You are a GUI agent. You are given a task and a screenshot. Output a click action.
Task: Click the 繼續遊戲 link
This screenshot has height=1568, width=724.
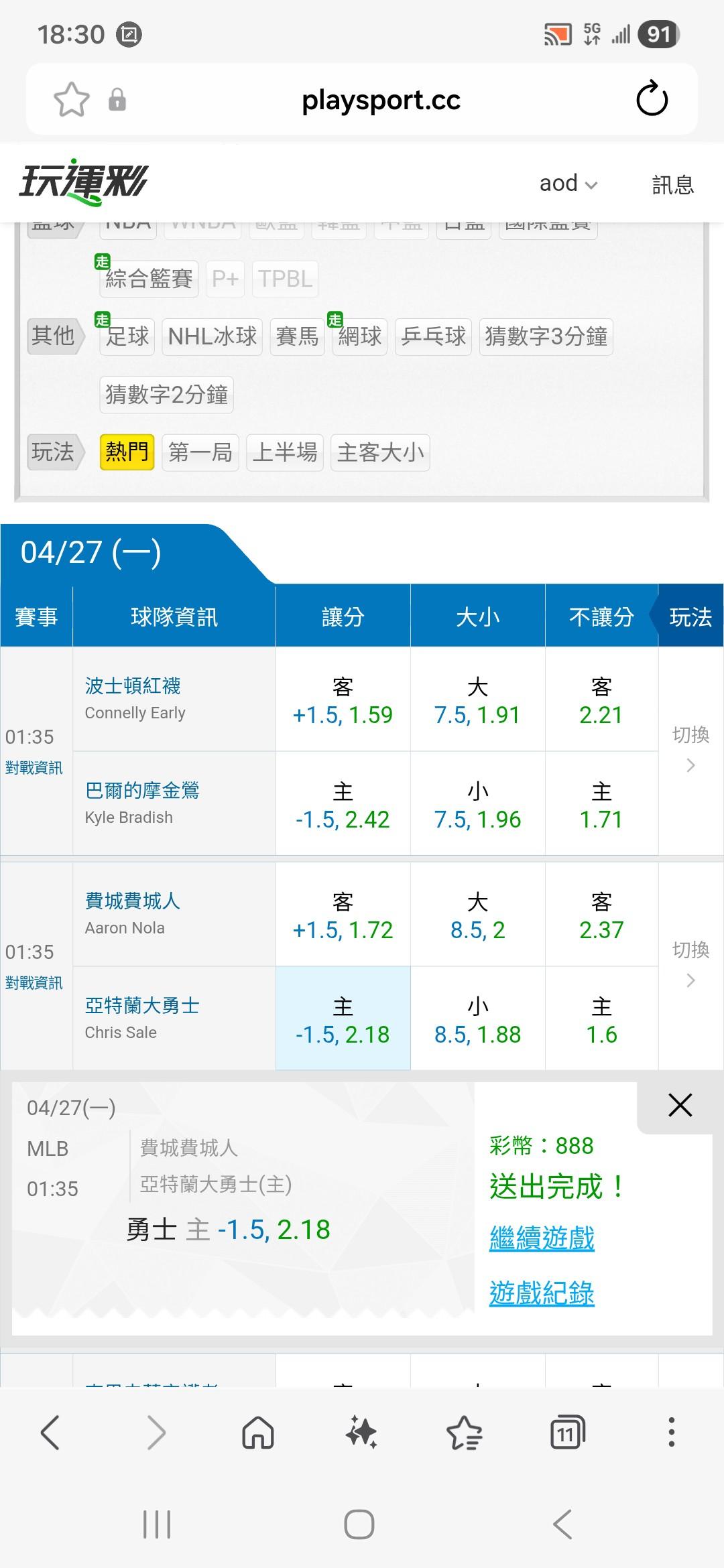click(x=542, y=1238)
